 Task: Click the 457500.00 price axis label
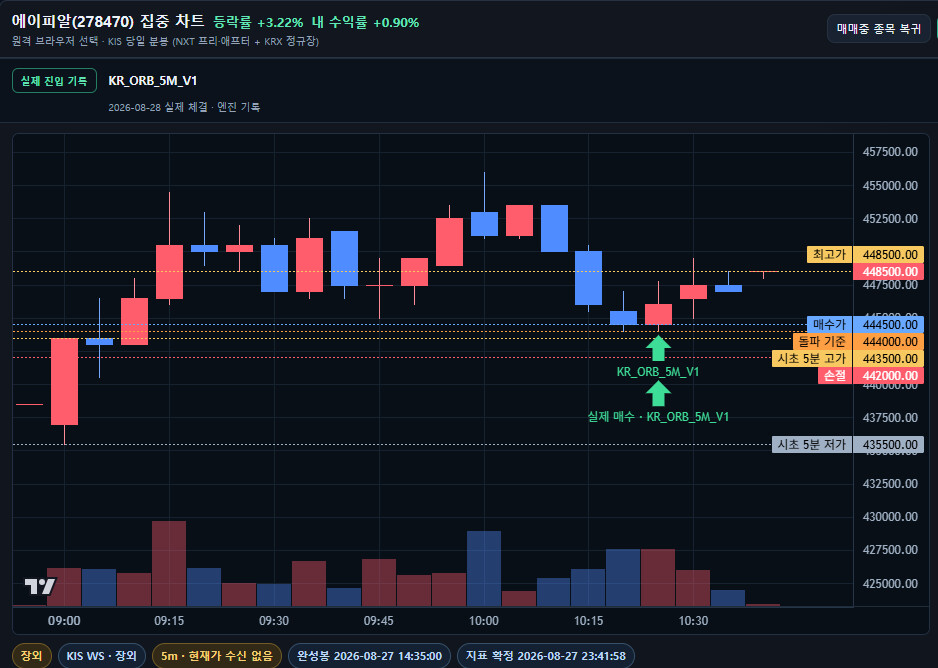click(890, 152)
